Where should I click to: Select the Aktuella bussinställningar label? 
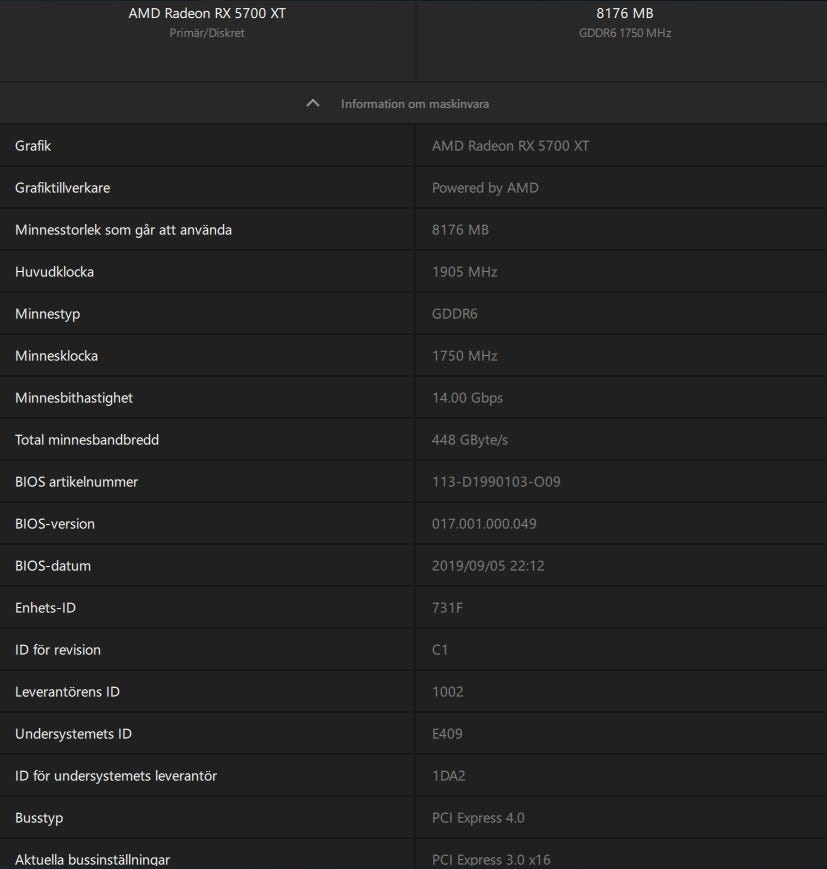(92, 860)
